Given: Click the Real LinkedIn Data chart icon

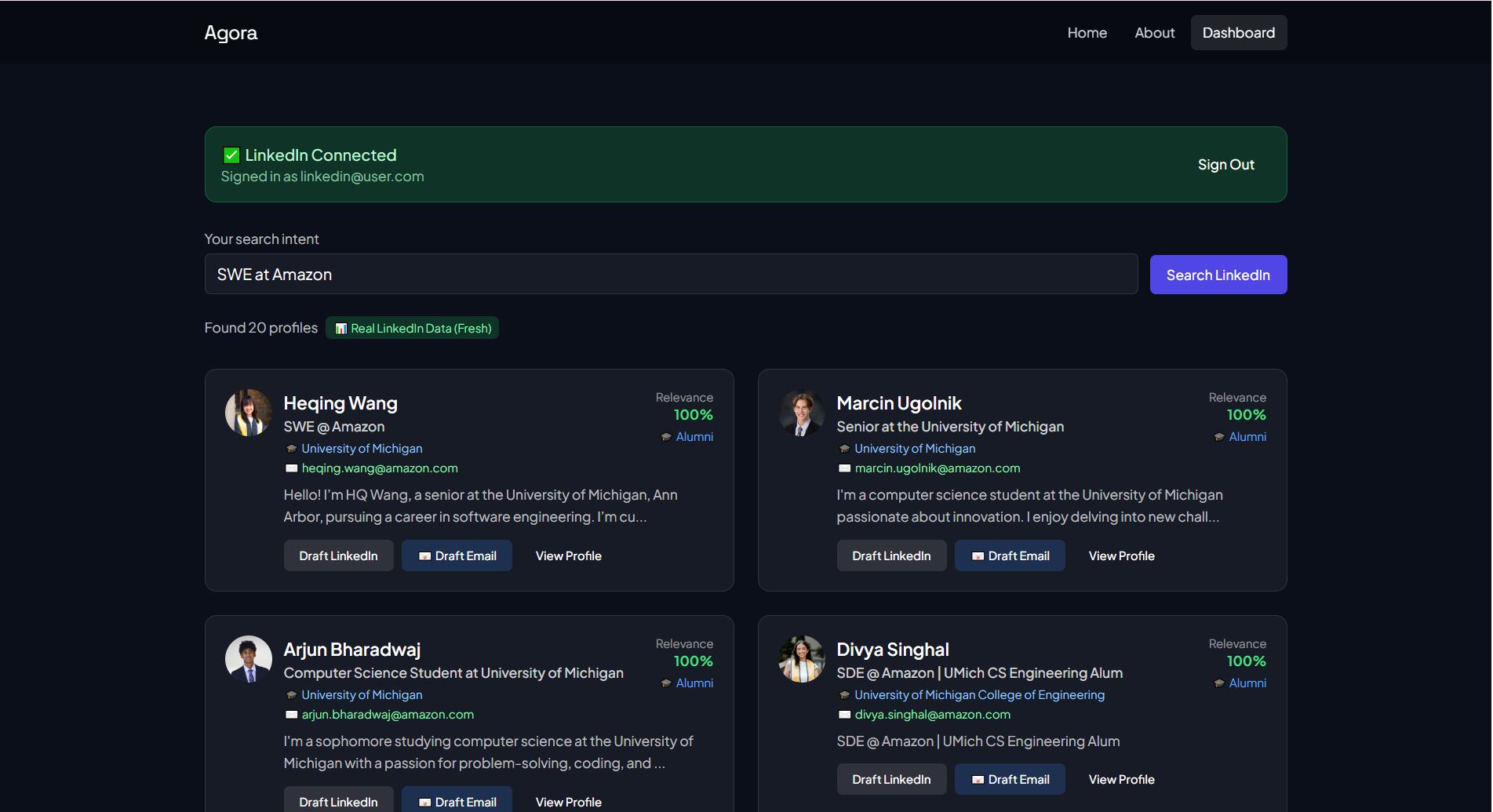Looking at the screenshot, I should pyautogui.click(x=341, y=329).
